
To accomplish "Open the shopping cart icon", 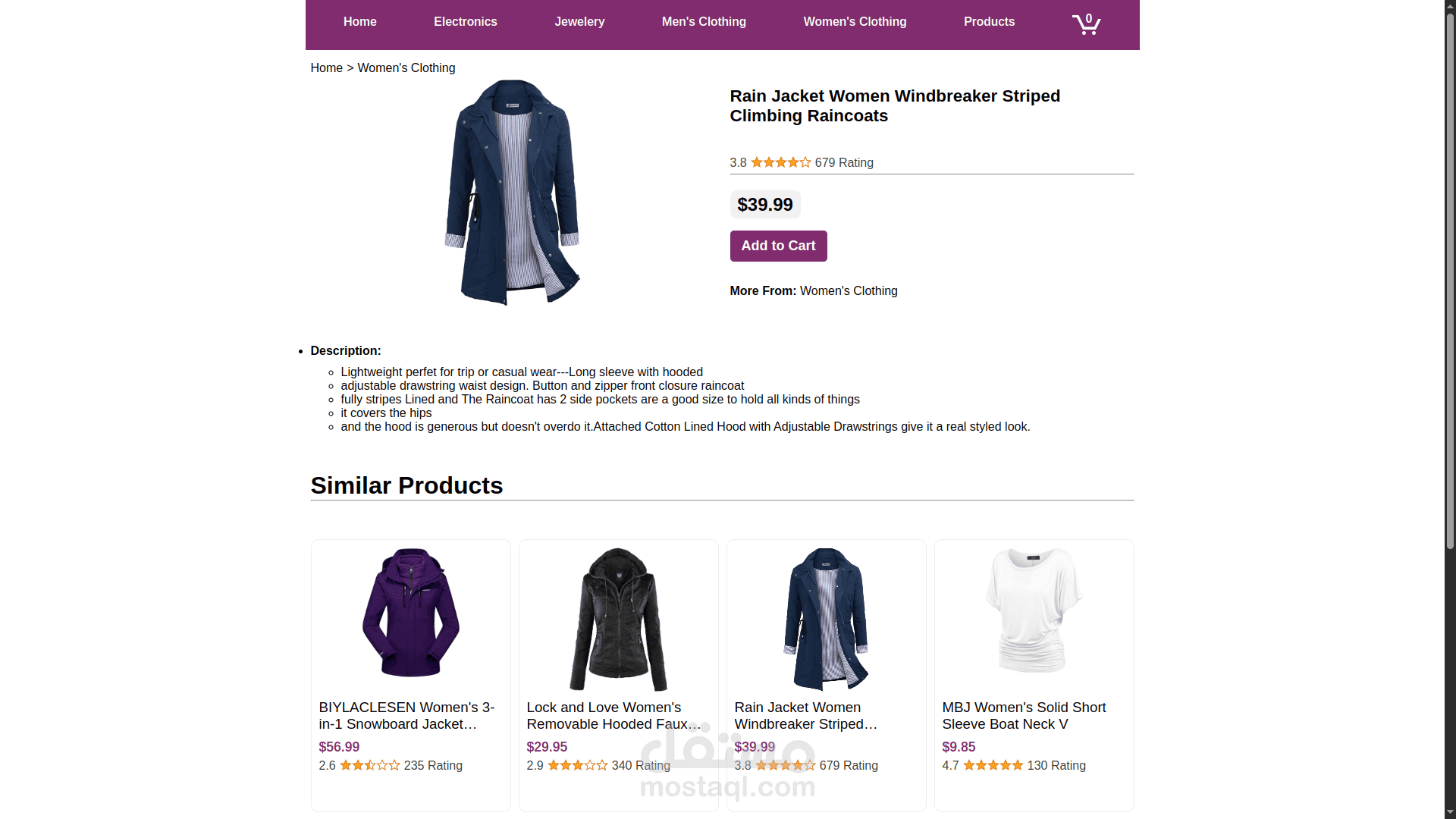I will [1086, 24].
